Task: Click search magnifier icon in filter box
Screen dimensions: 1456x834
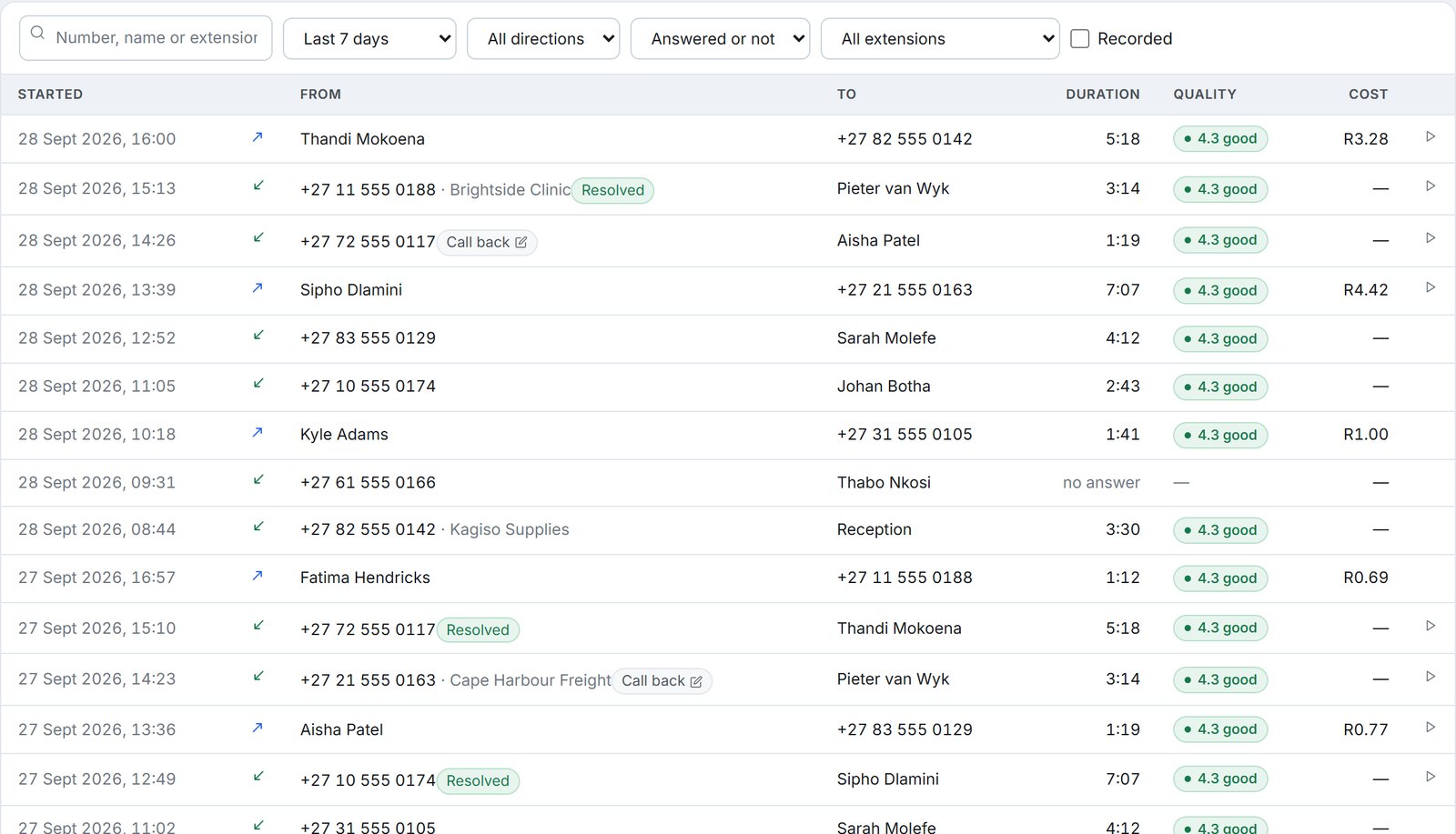Action: coord(37,34)
